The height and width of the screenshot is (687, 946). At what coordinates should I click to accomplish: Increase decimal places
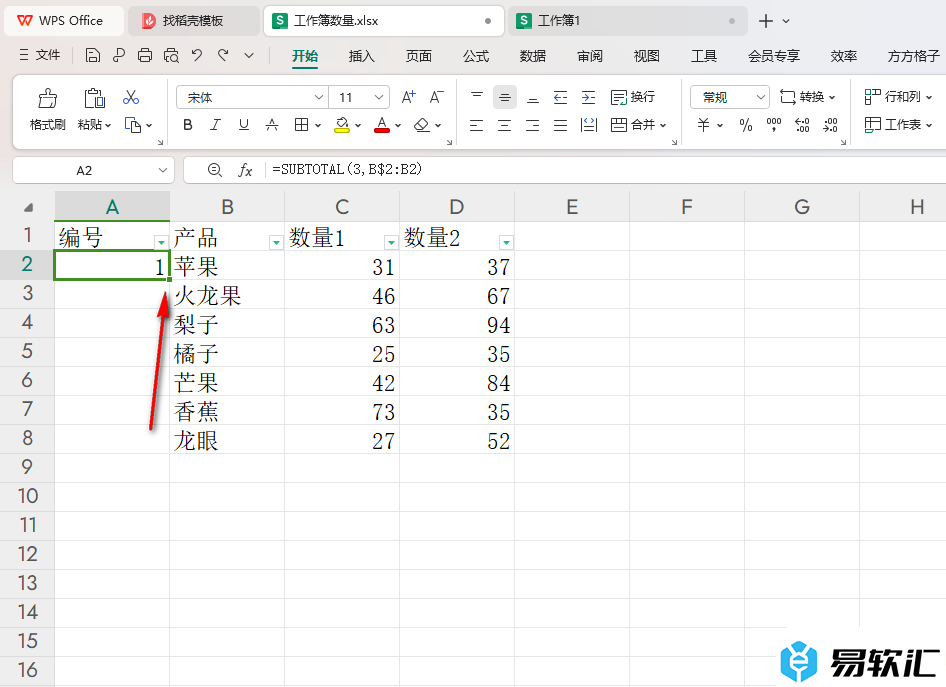tap(802, 125)
